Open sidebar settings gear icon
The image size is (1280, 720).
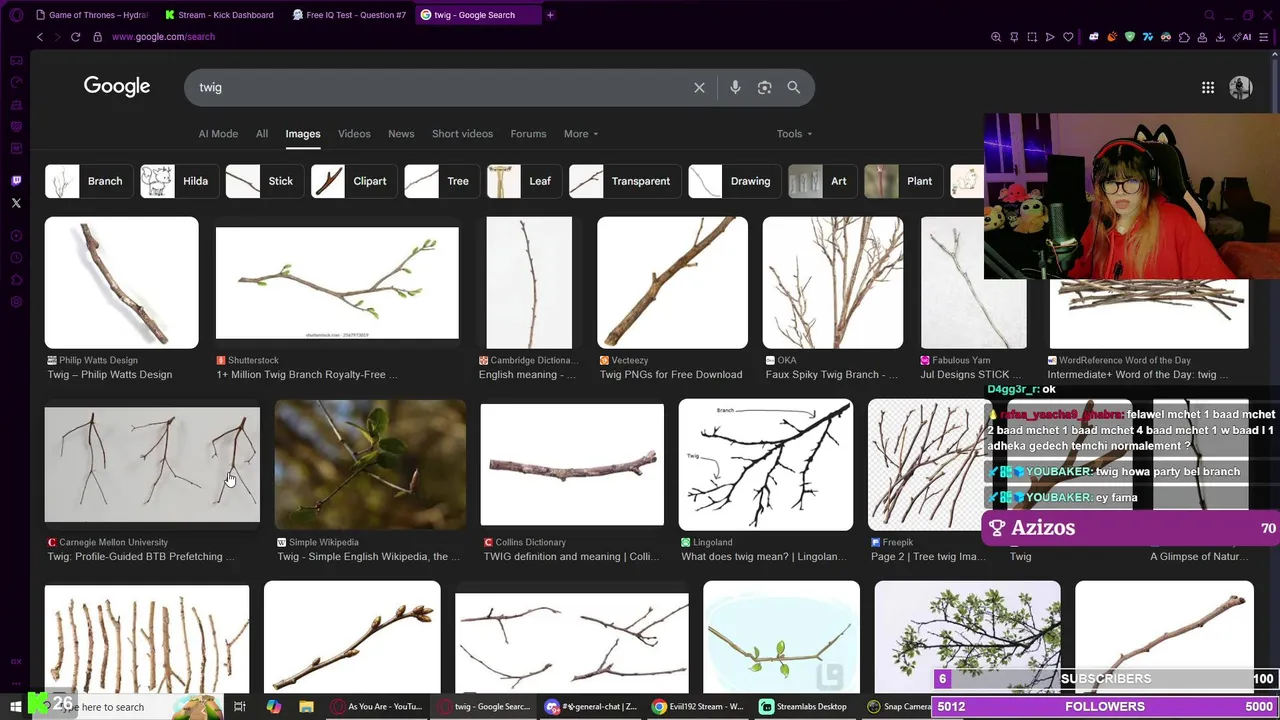point(16,302)
